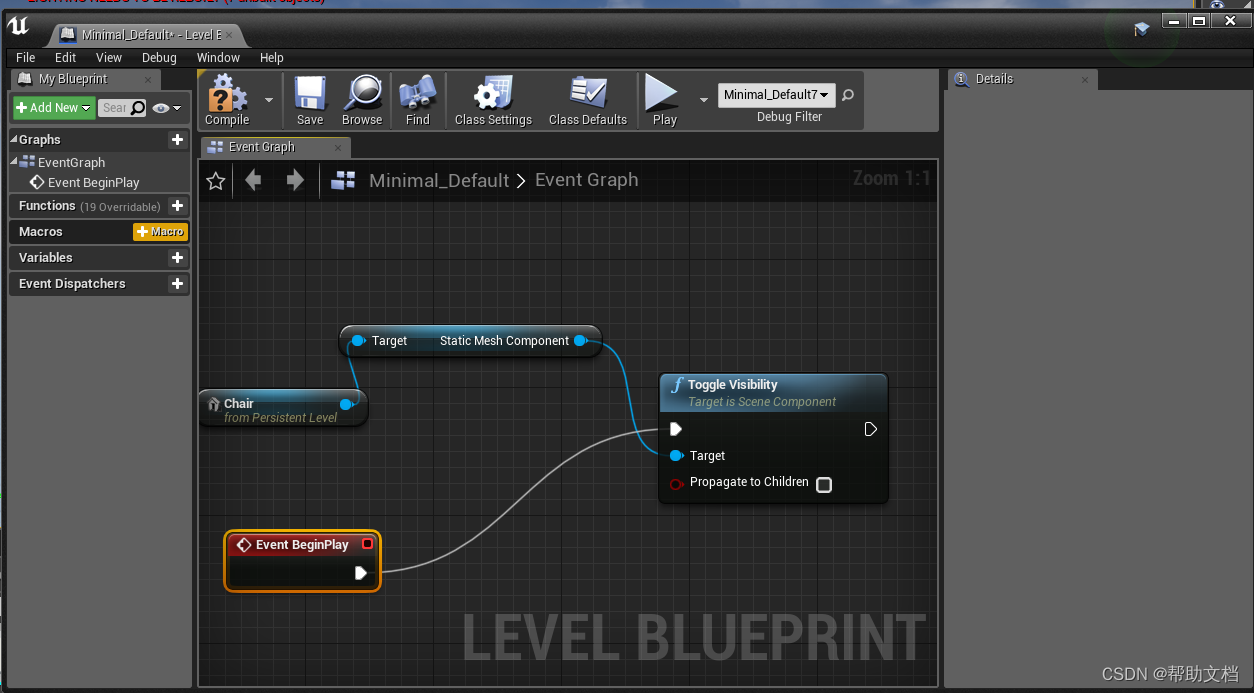Image resolution: width=1254 pixels, height=693 pixels.
Task: Select the Event BeginPlay node
Action: (x=303, y=561)
